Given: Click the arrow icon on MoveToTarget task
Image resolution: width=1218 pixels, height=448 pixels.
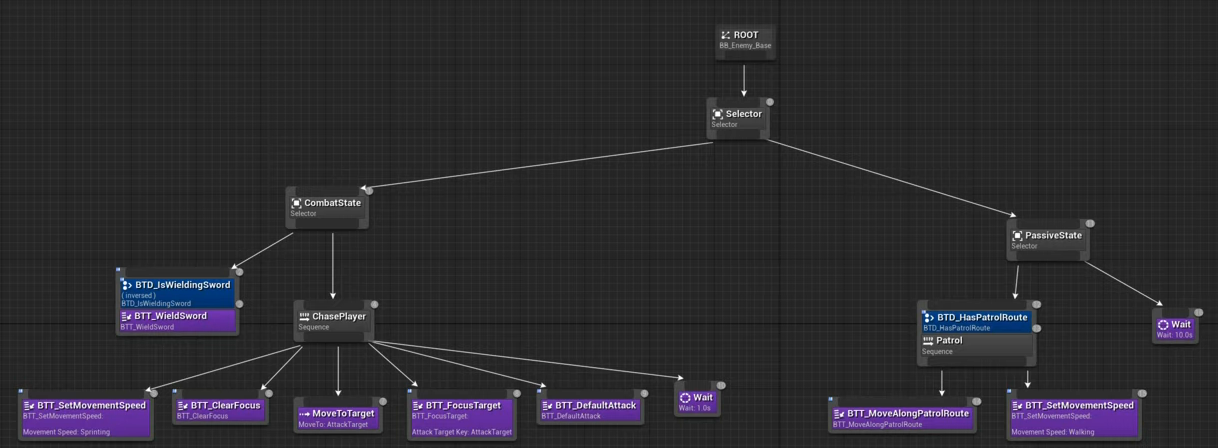Looking at the screenshot, I should click(x=304, y=414).
